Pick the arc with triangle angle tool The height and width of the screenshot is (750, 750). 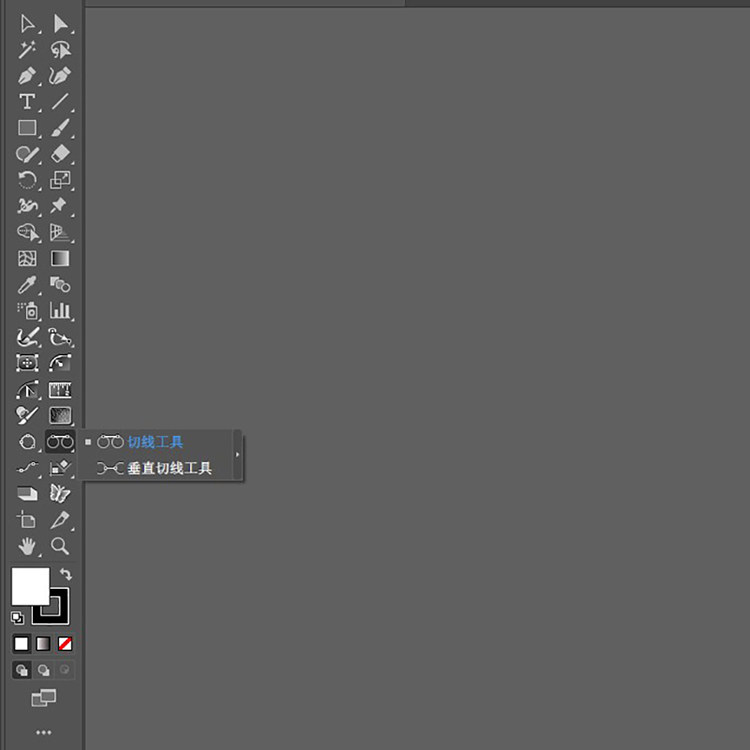click(x=27, y=389)
